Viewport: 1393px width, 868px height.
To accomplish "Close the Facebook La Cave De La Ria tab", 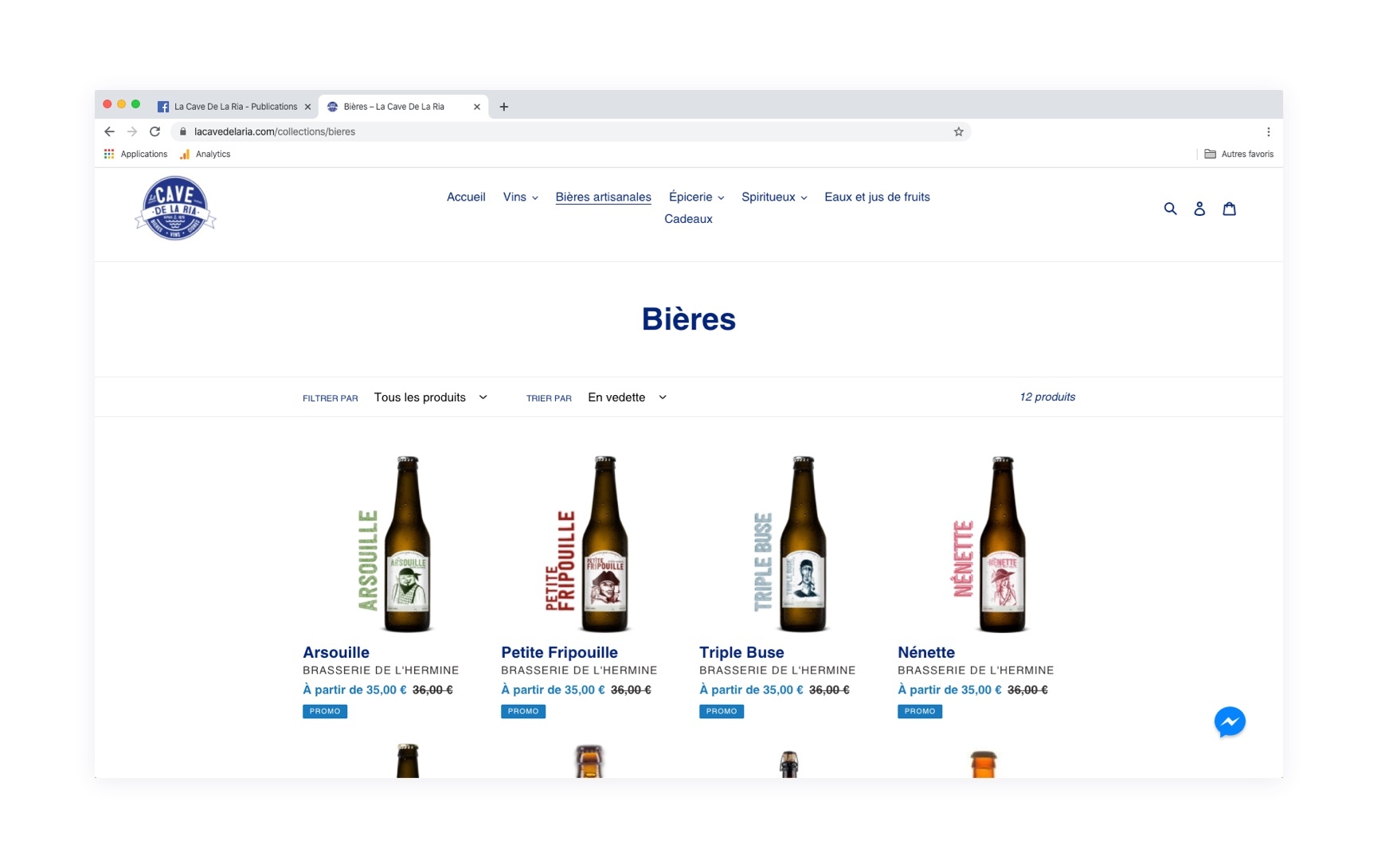I will tap(307, 107).
